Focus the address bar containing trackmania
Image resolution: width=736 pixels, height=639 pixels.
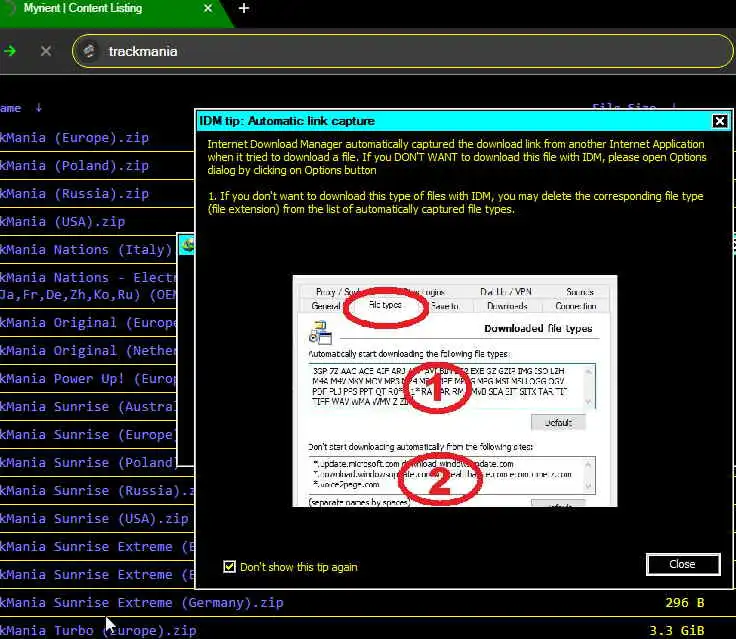coord(403,51)
